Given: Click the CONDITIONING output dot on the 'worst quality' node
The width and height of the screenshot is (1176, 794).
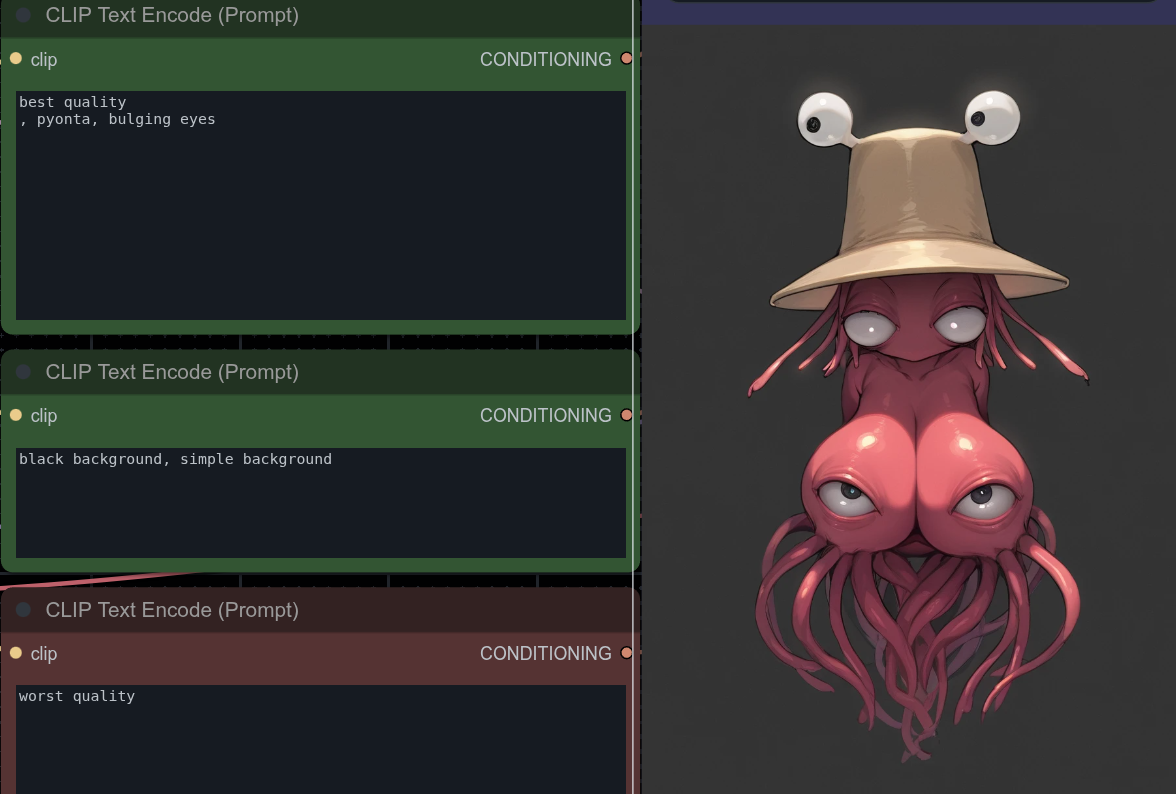Looking at the screenshot, I should tap(626, 653).
